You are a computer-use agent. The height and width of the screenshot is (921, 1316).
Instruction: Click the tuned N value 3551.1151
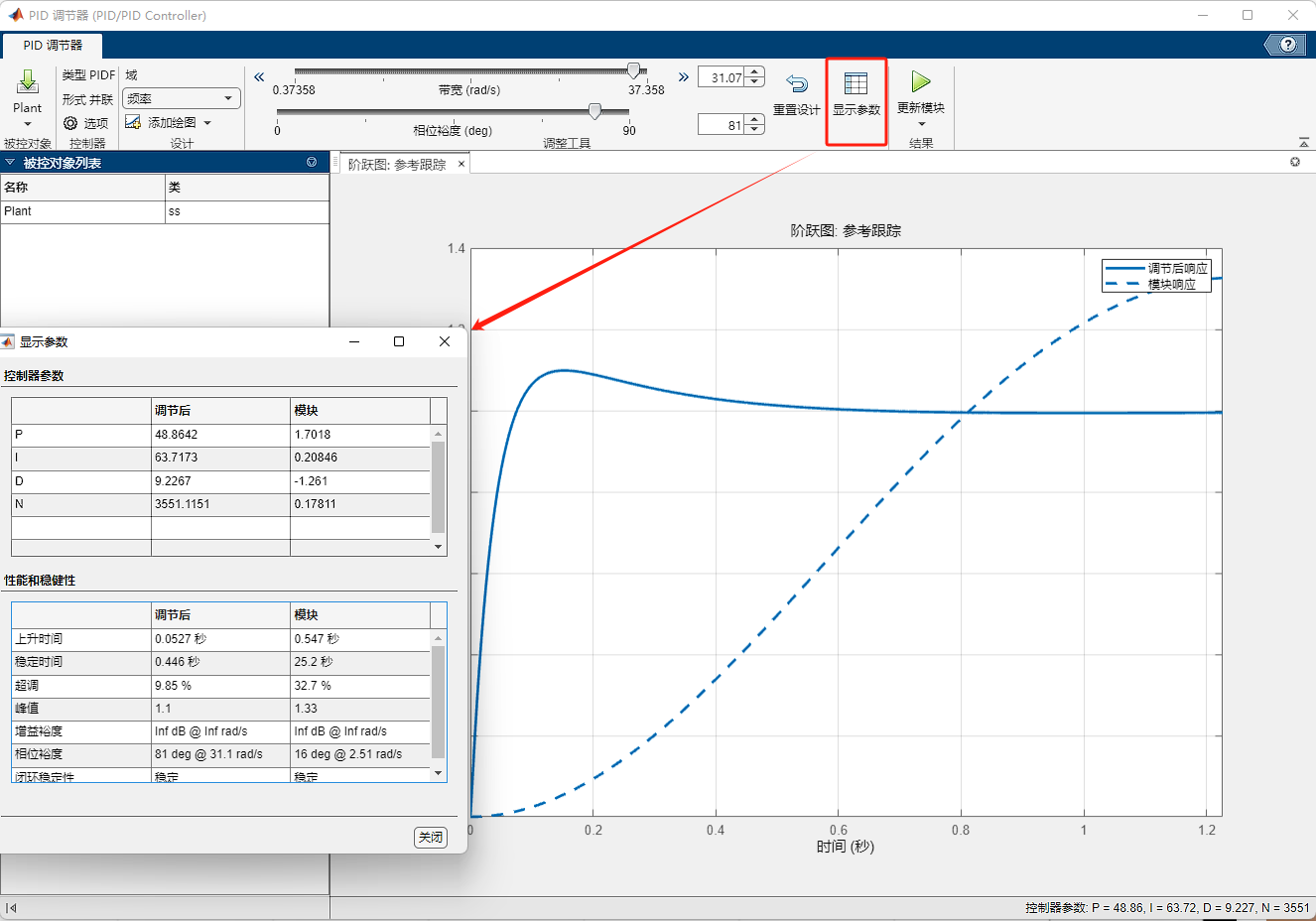click(183, 504)
